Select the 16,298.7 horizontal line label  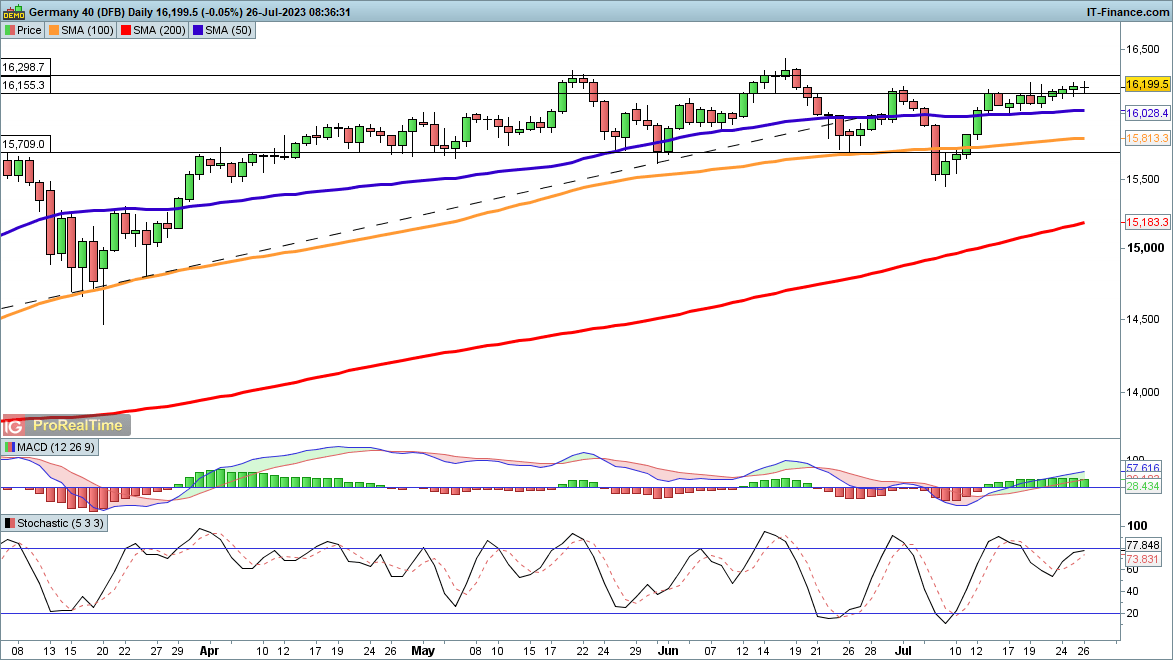click(x=24, y=67)
